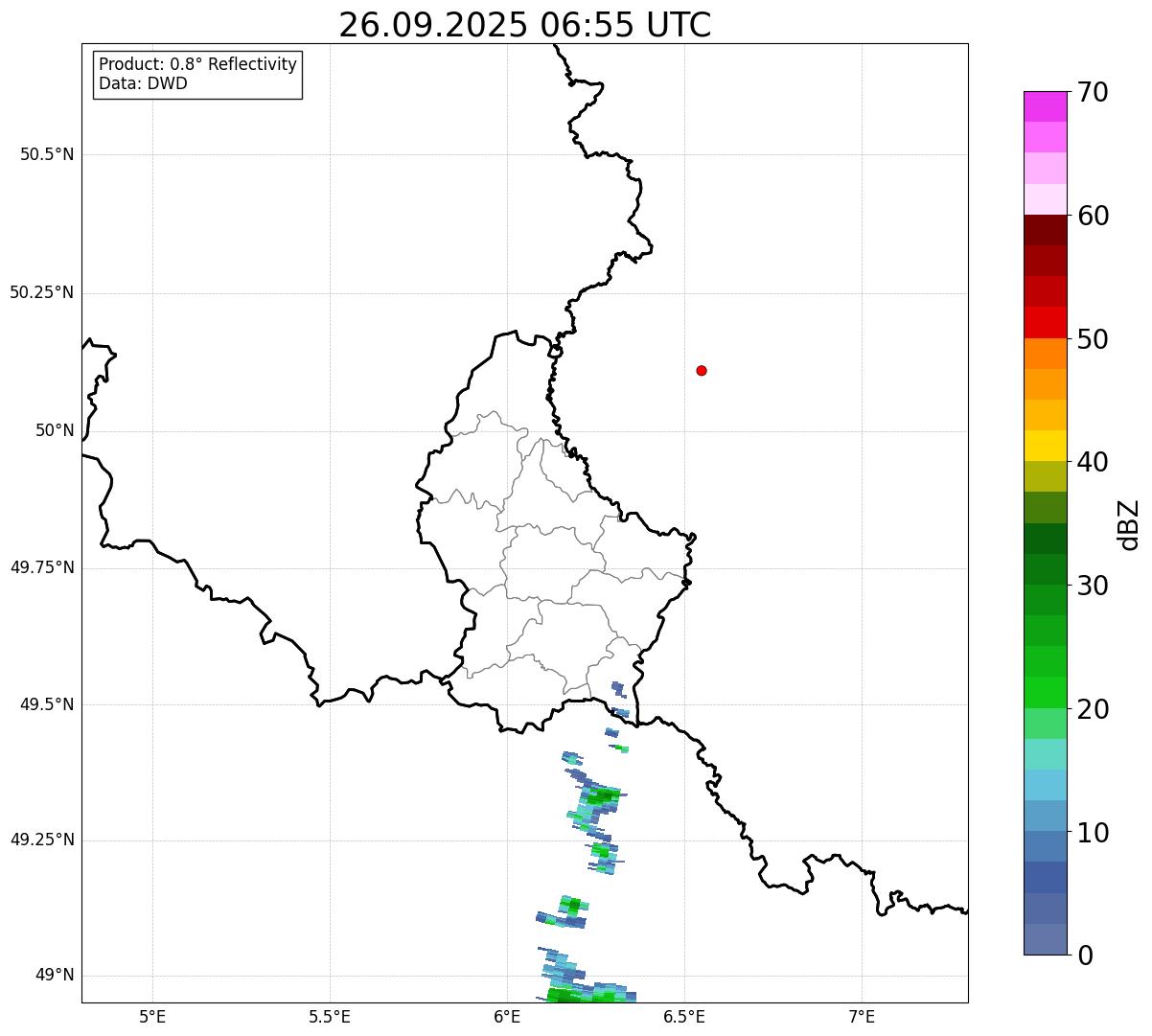Viewport: 1152px width, 1036px height.
Task: Click the magenta top colorbar swatch
Action: coord(1045,106)
